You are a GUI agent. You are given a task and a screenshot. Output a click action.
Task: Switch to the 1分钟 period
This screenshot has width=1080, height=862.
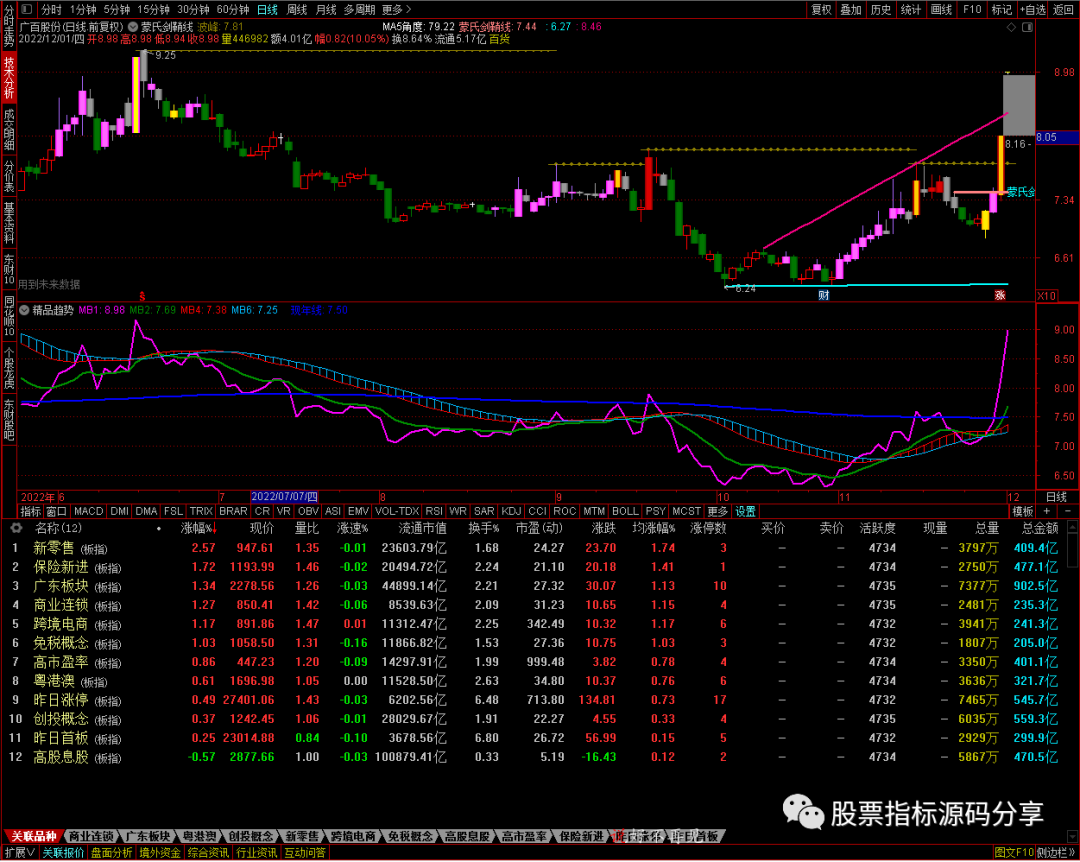[x=83, y=10]
